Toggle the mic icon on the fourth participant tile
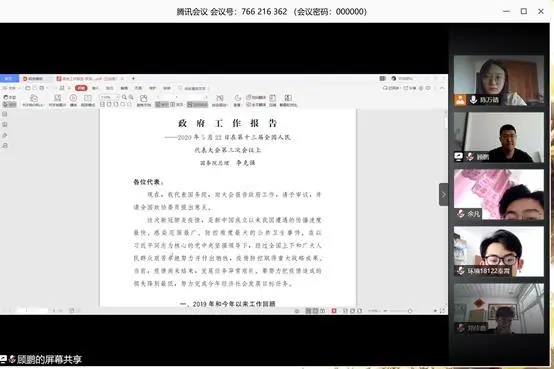554x369 pixels. [x=461, y=270]
